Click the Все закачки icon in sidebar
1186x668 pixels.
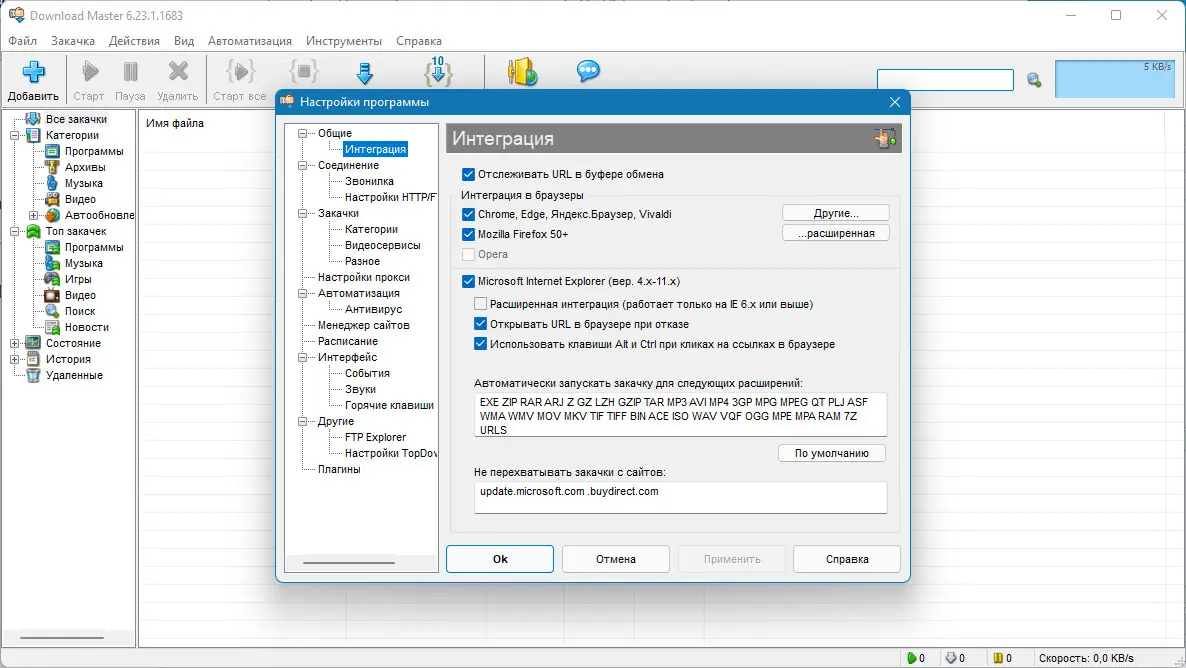click(33, 119)
